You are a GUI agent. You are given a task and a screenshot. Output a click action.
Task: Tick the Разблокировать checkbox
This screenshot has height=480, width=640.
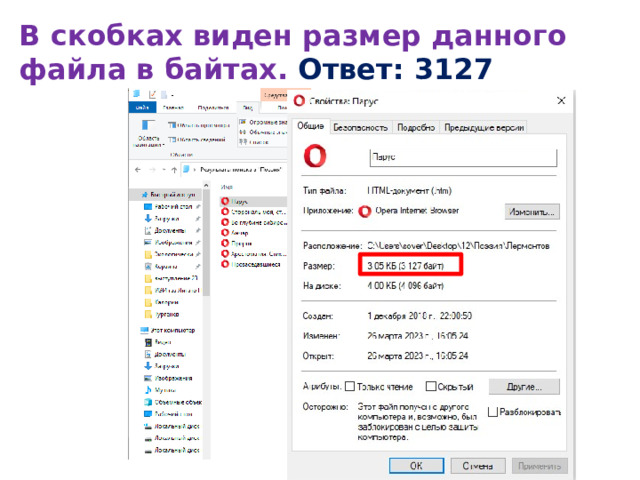tap(493, 412)
